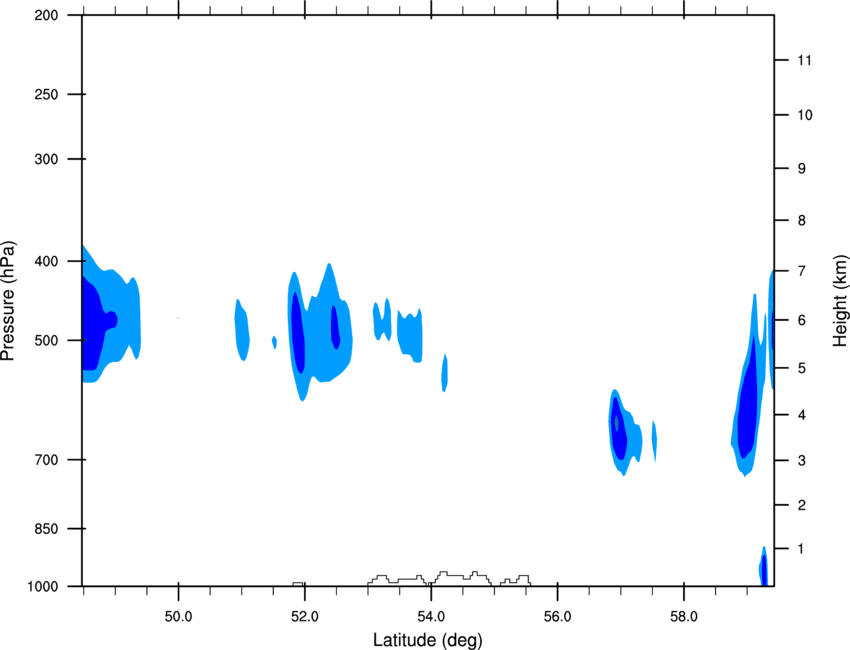Viewport: 850px width, 650px height.
Task: Click the dark blue contour at left plot edge
Action: tap(94, 323)
